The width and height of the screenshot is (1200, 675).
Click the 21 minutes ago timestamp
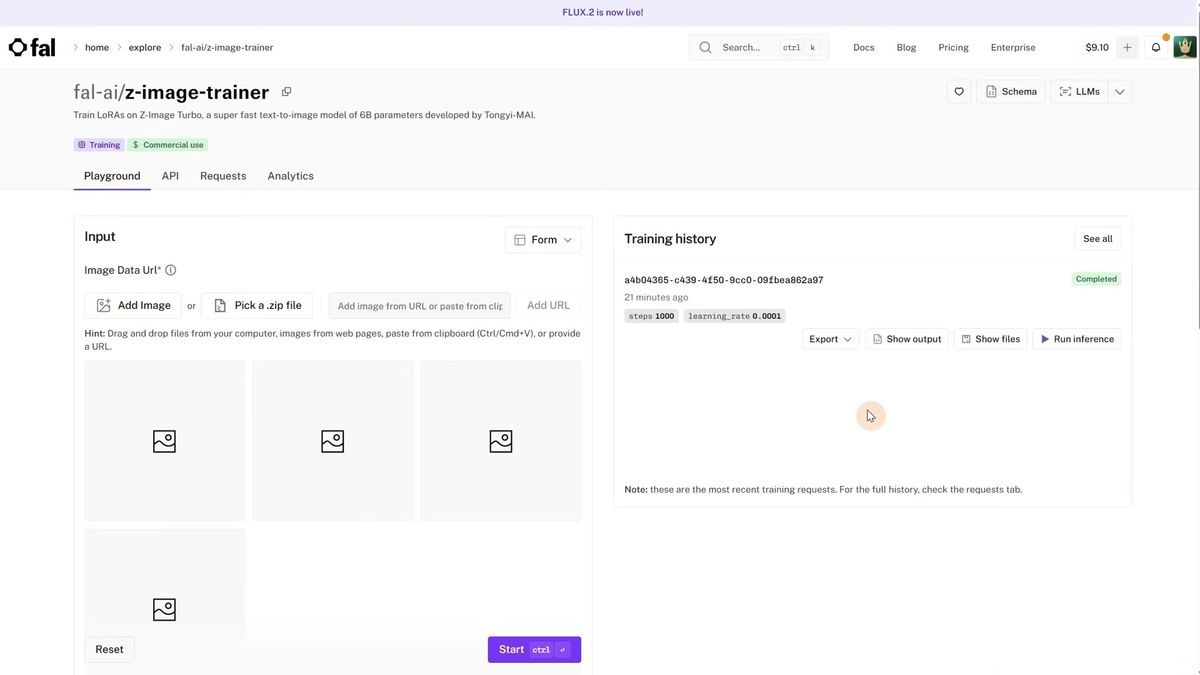click(656, 298)
